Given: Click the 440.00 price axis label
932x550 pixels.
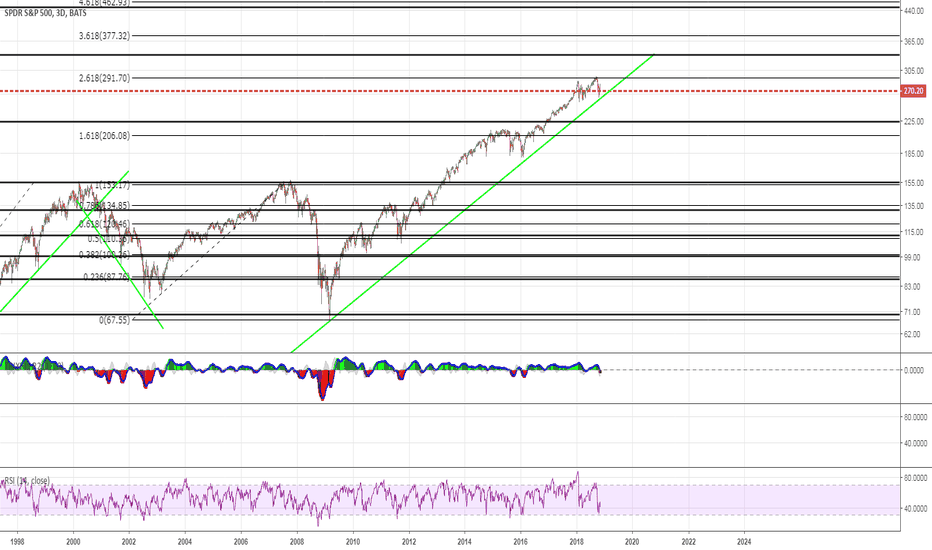Looking at the screenshot, I should (914, 11).
